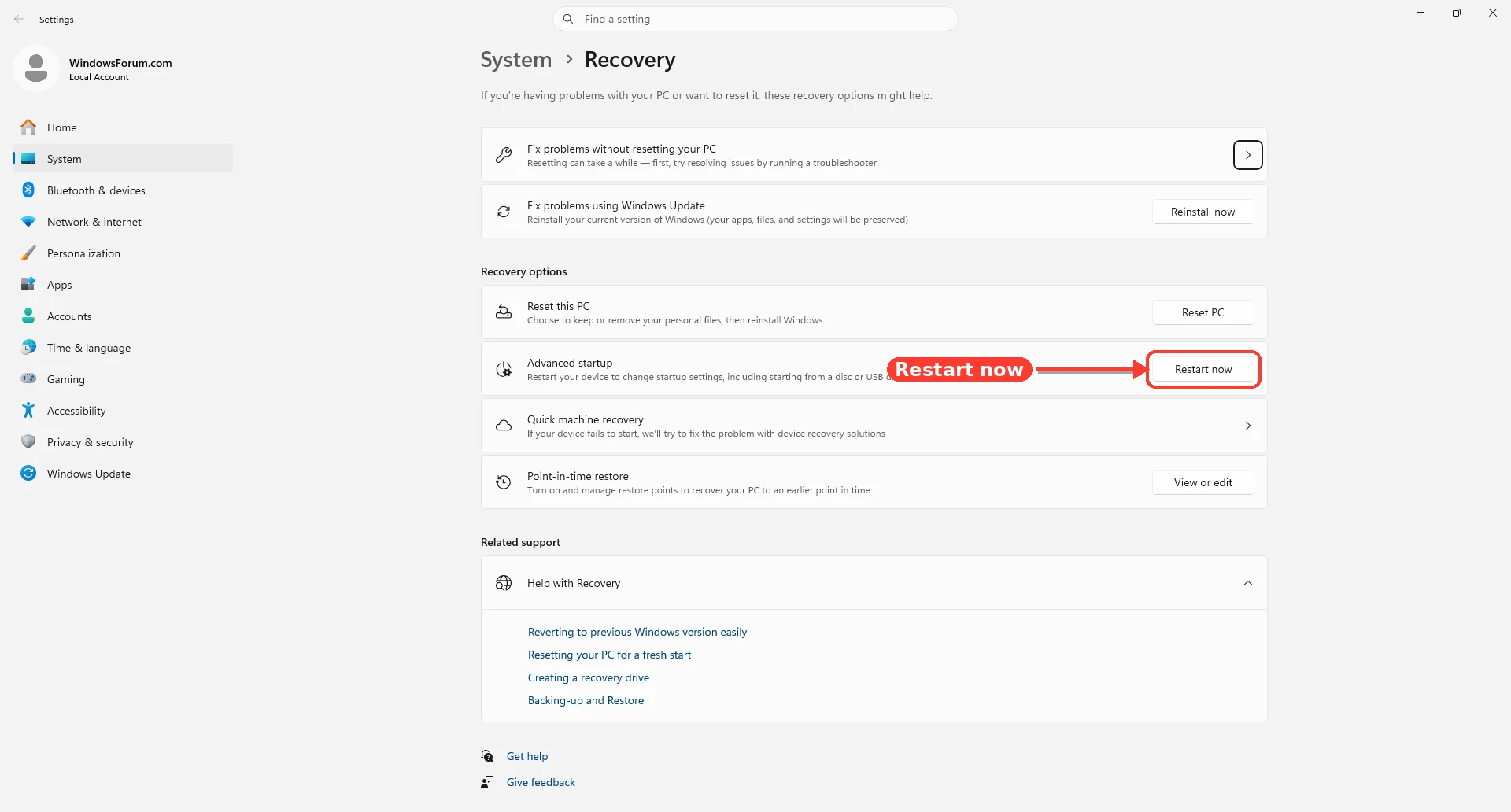
Task: Click the Time & language globe icon
Action: point(28,347)
